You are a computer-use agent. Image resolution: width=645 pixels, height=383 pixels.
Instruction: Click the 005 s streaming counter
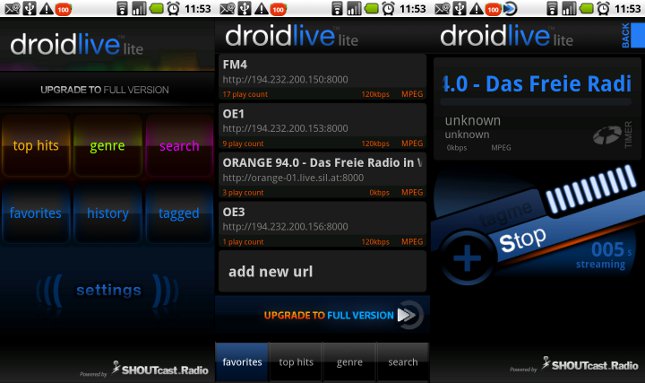[604, 255]
